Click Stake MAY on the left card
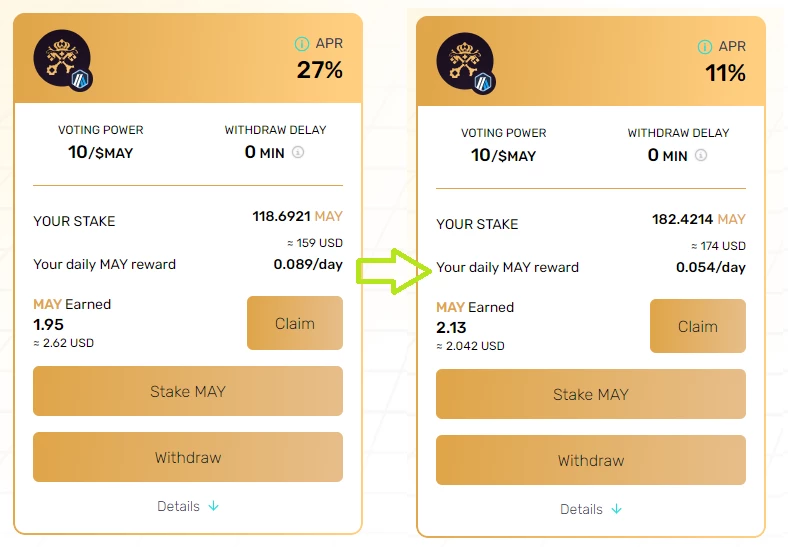788x547 pixels. click(x=188, y=391)
